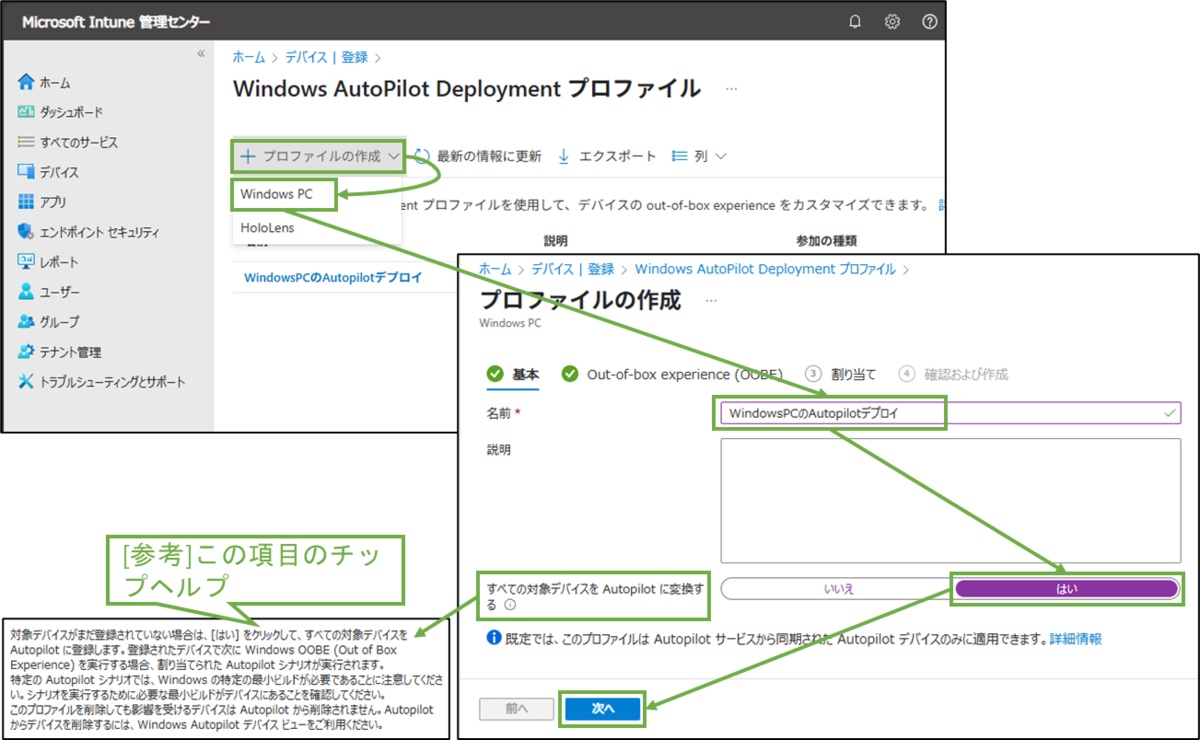The image size is (1200, 740).
Task: Click the デバイス icon in sidebar
Action: [x=26, y=172]
